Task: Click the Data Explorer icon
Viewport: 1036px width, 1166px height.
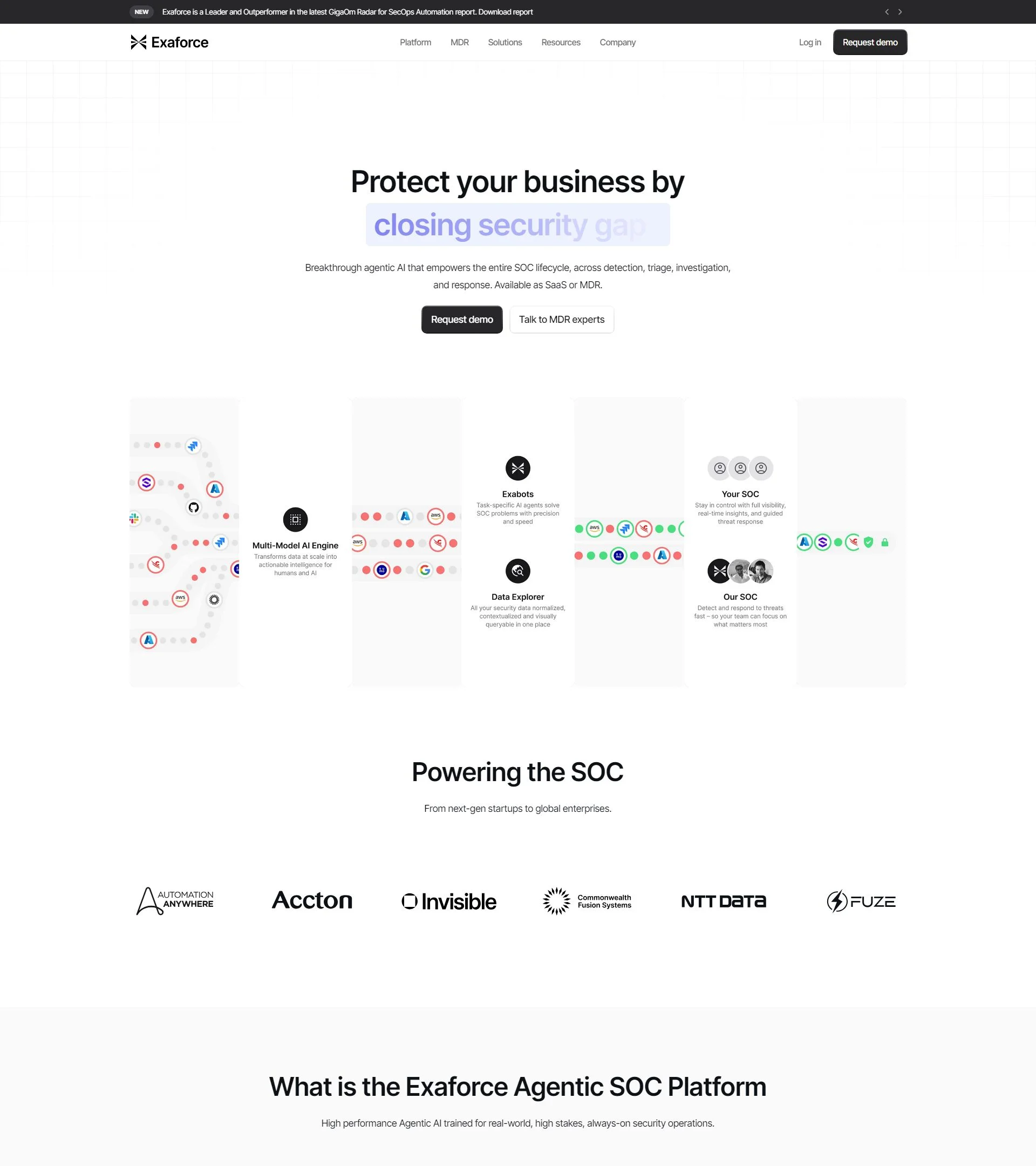Action: pos(517,571)
